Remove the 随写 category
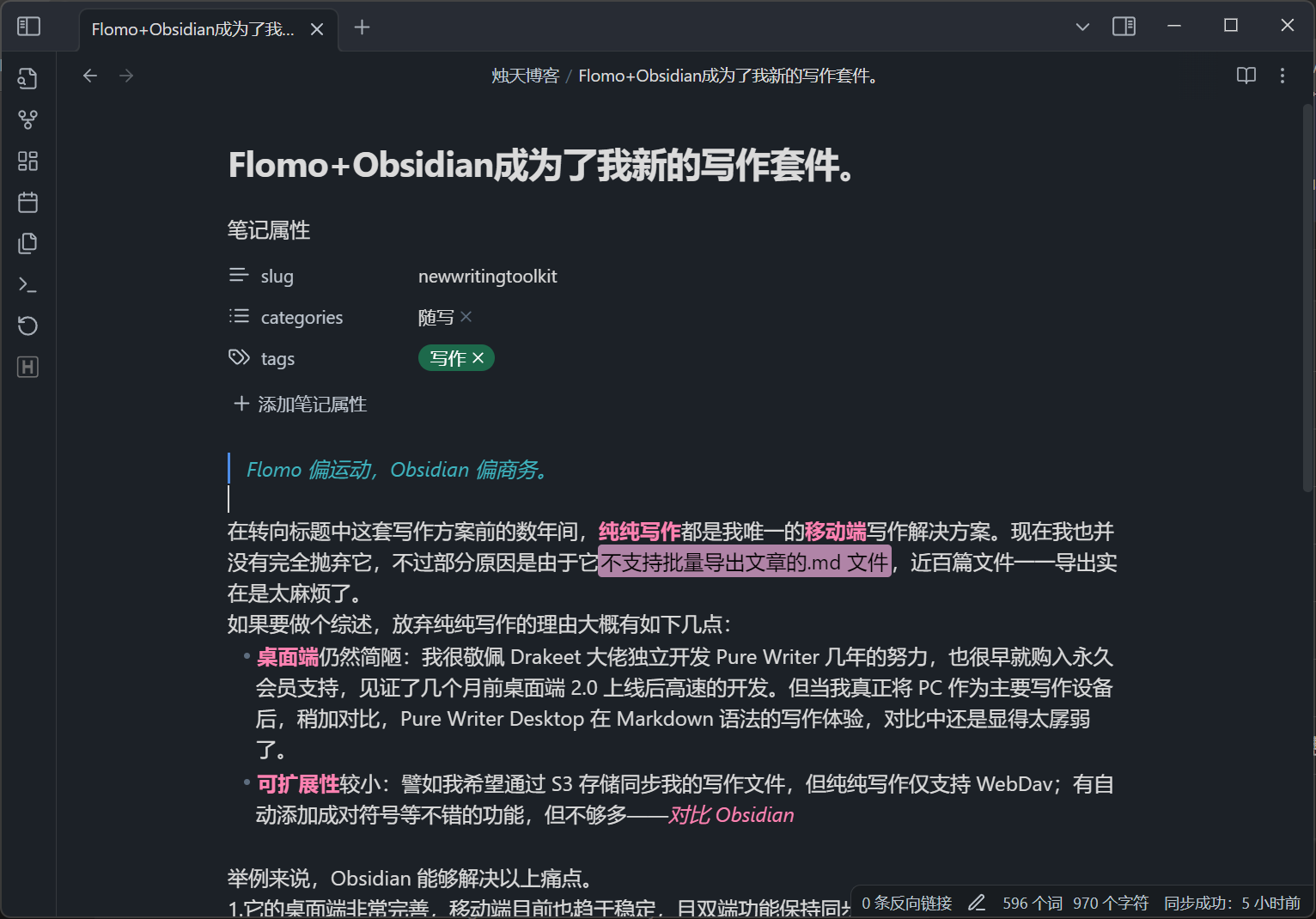This screenshot has width=1316, height=919. point(466,317)
